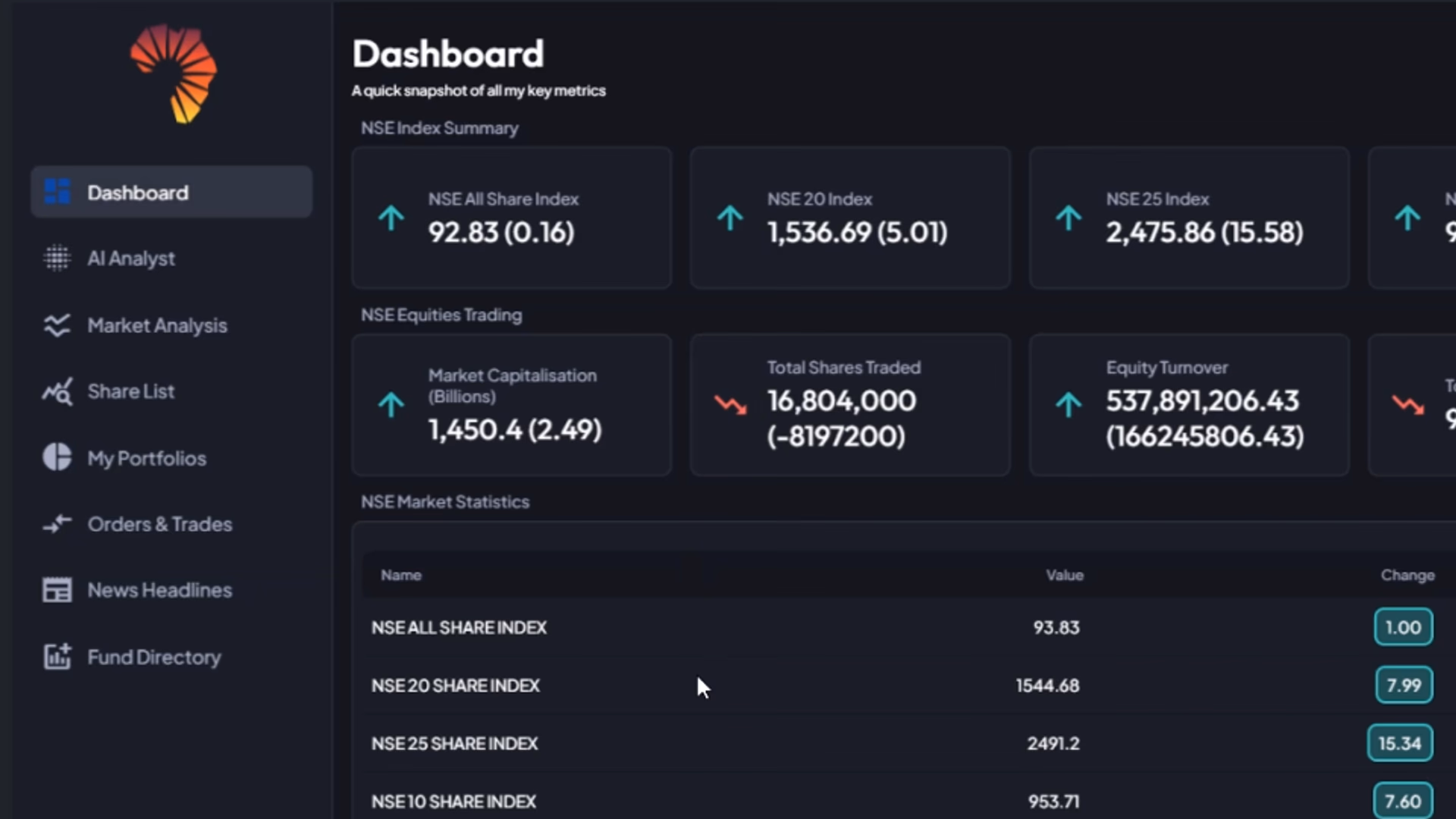Click the News Headlines newspaper icon
This screenshot has width=1456, height=819.
pos(57,590)
